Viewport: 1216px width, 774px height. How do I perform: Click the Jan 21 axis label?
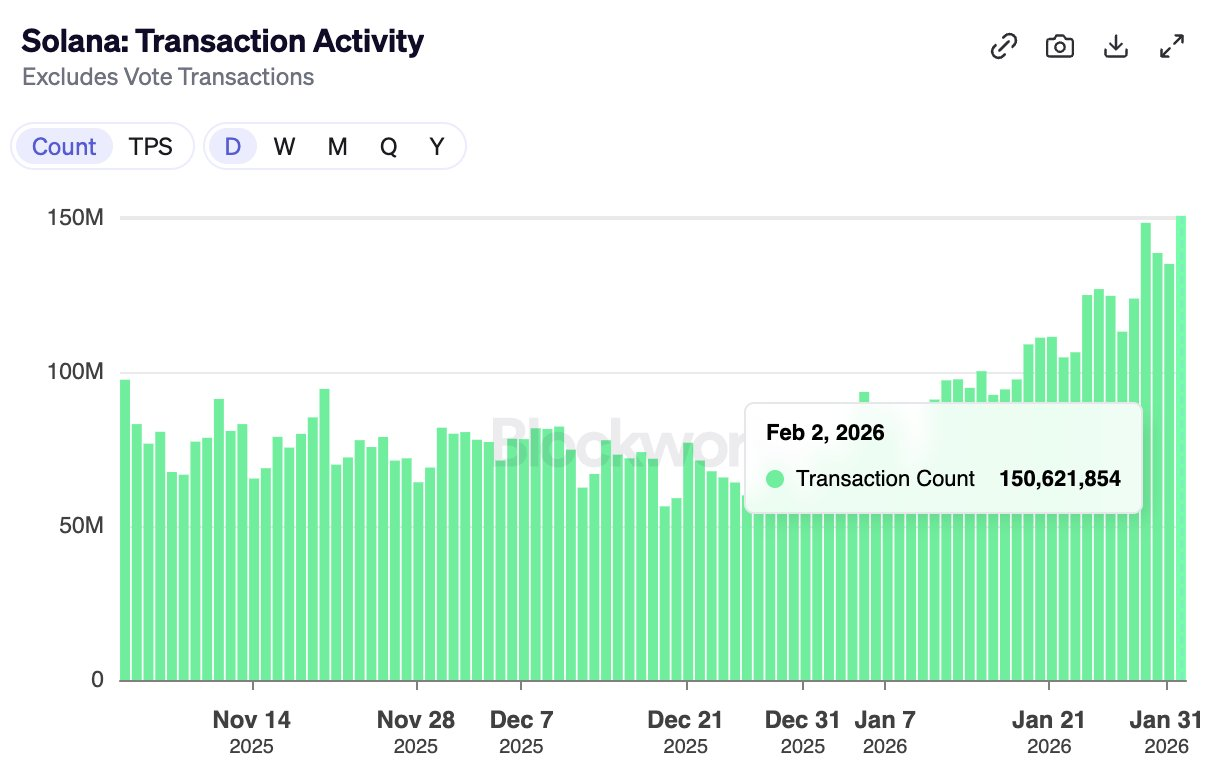coord(1048,720)
